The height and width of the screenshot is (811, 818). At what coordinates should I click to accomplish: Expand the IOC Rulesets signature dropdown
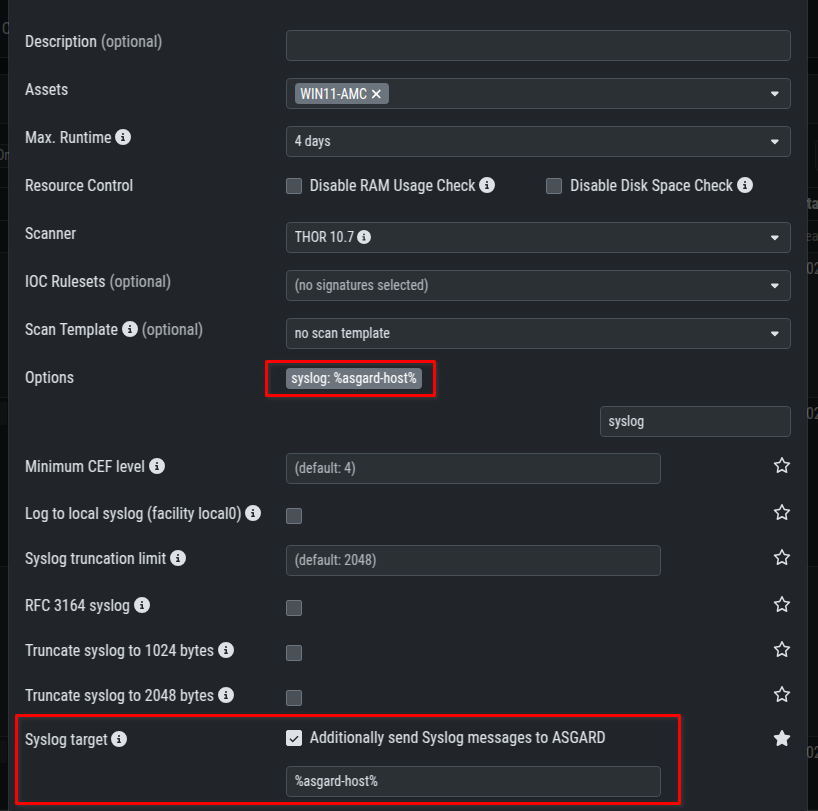click(x=538, y=285)
